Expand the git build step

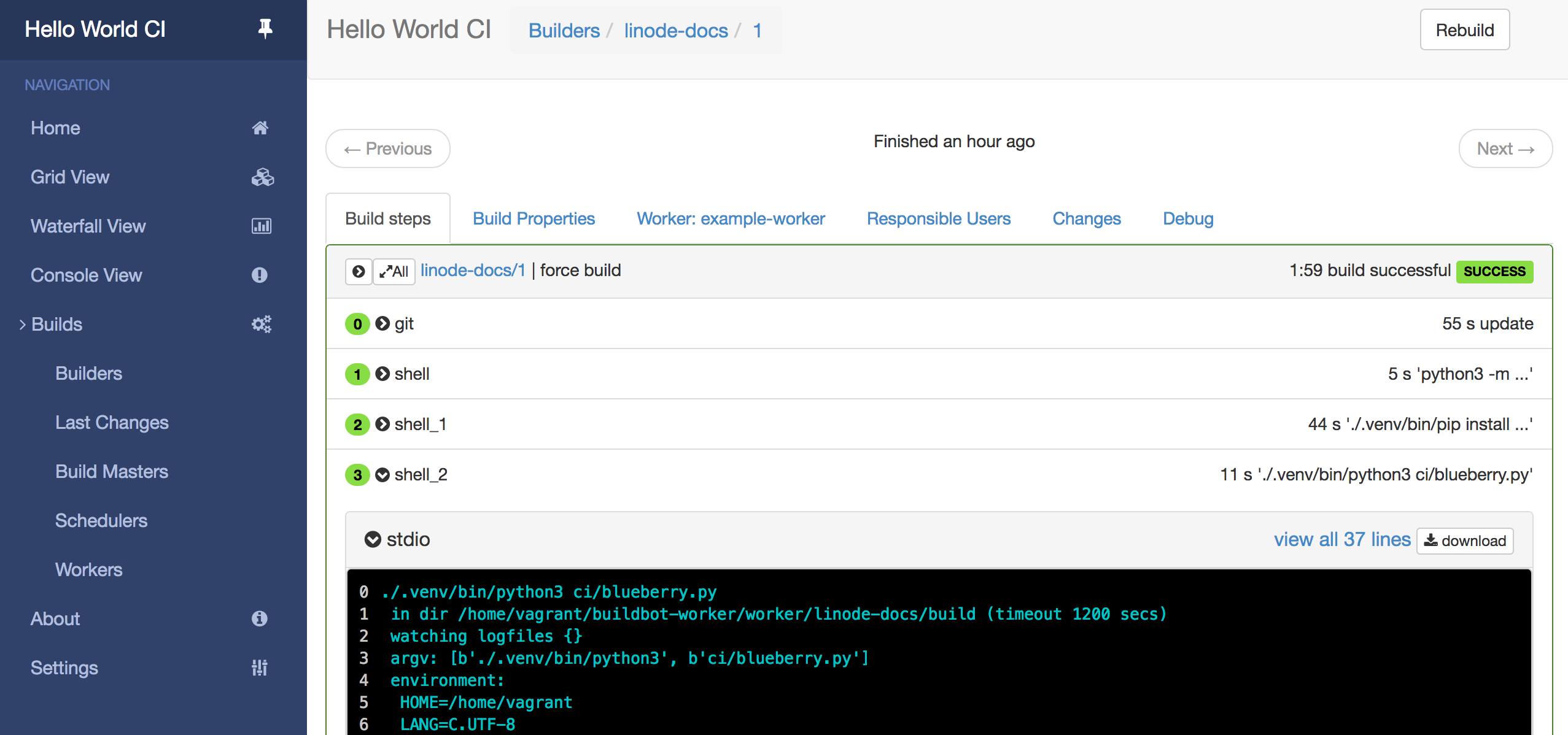coord(382,323)
